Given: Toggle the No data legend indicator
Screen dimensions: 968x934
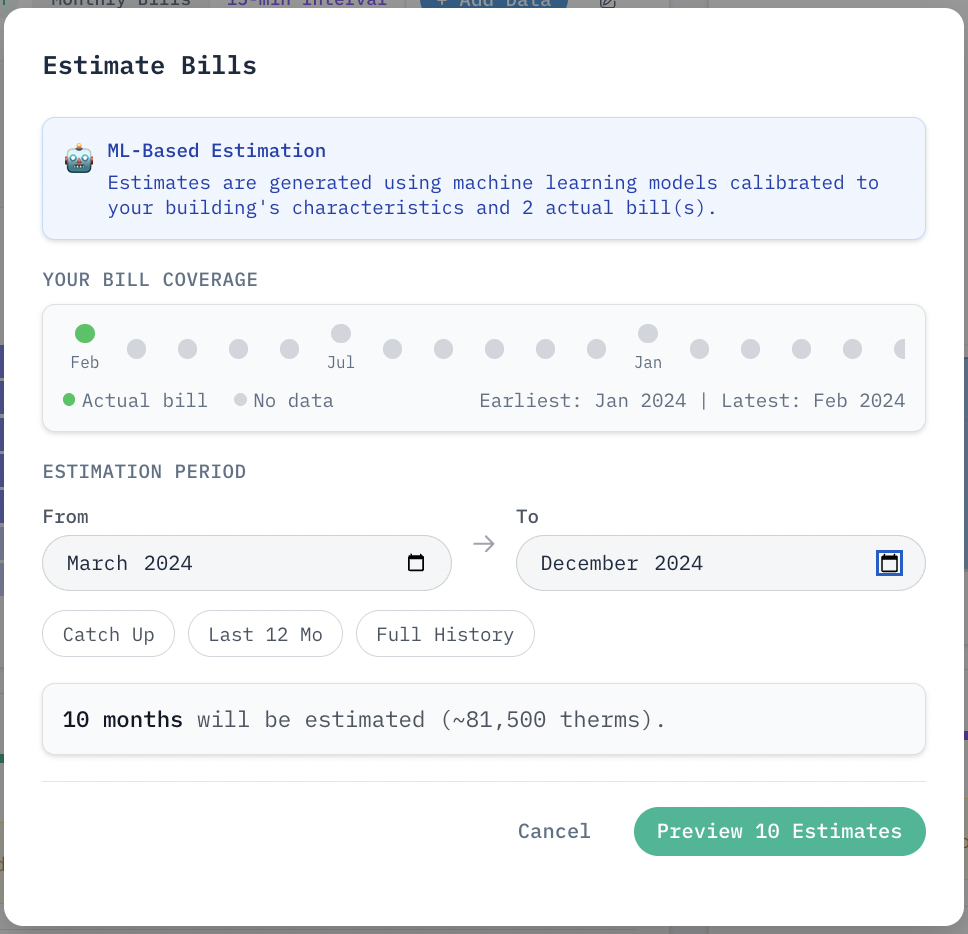Looking at the screenshot, I should 240,399.
